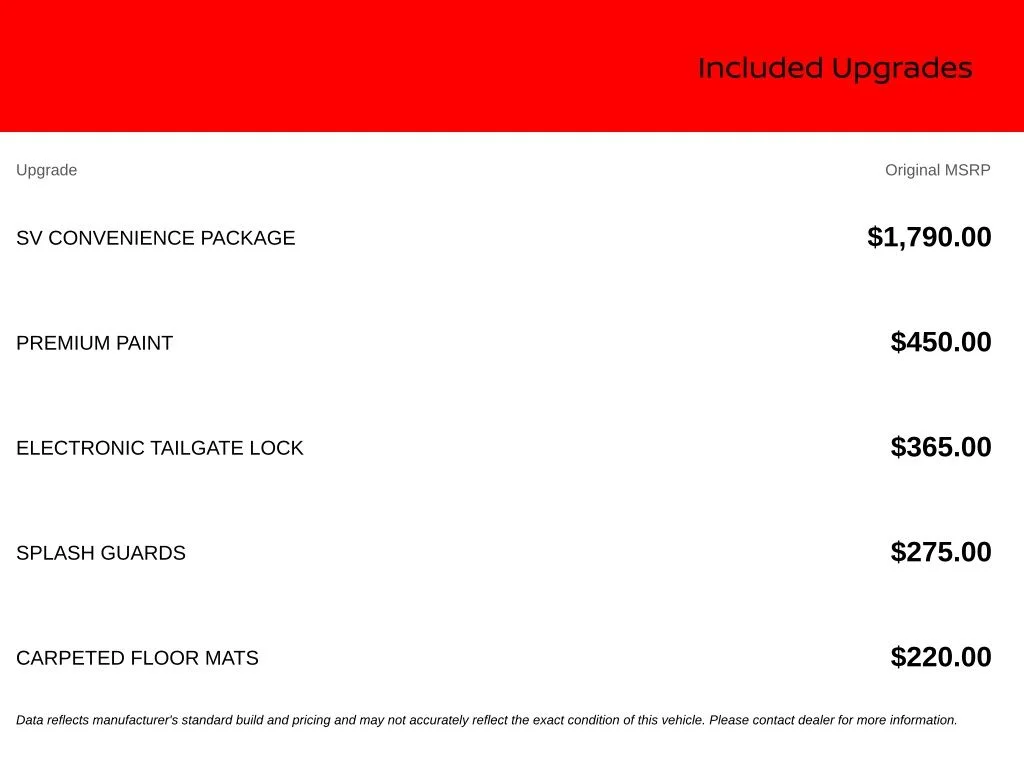
Task: Select the SPLASH GUARDS row label
Action: 101,553
